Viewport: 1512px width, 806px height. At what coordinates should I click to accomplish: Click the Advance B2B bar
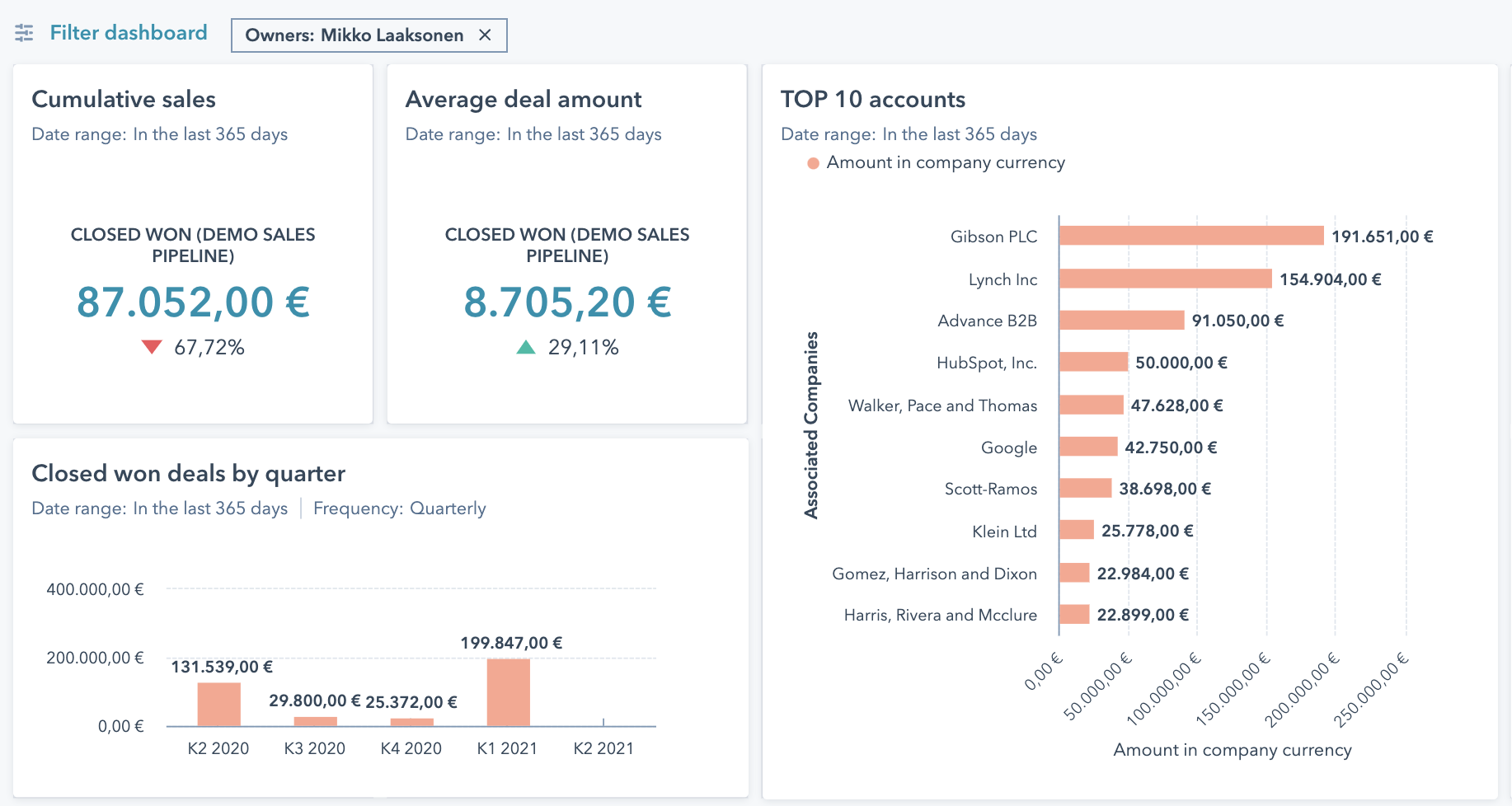1121,320
